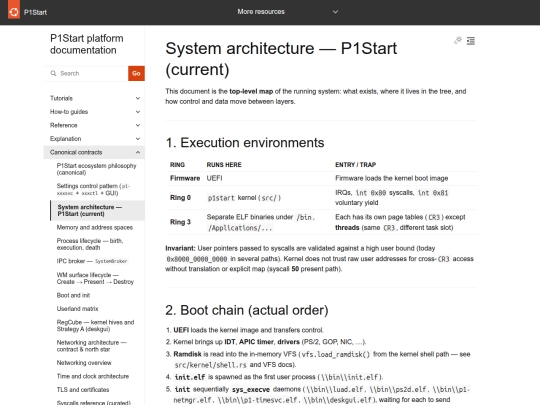The height and width of the screenshot is (405, 540).
Task: Open Tutorials in the sidebar
Action: coord(61,98)
